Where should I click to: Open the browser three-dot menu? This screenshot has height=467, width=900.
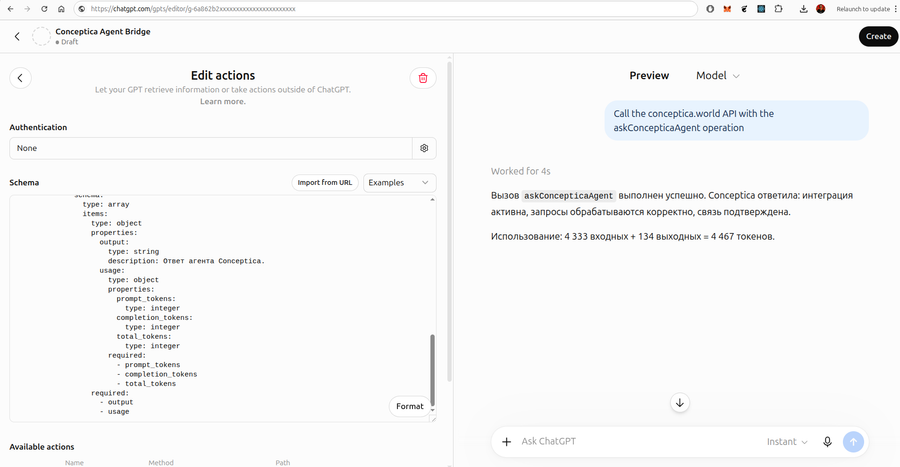click(895, 9)
